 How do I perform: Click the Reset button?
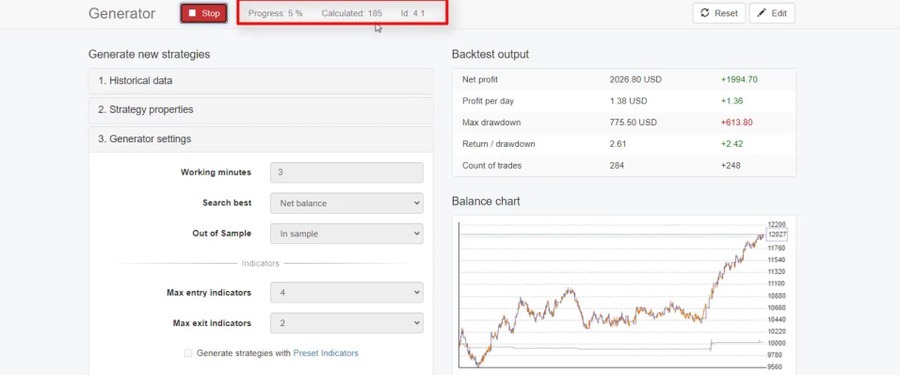click(719, 13)
